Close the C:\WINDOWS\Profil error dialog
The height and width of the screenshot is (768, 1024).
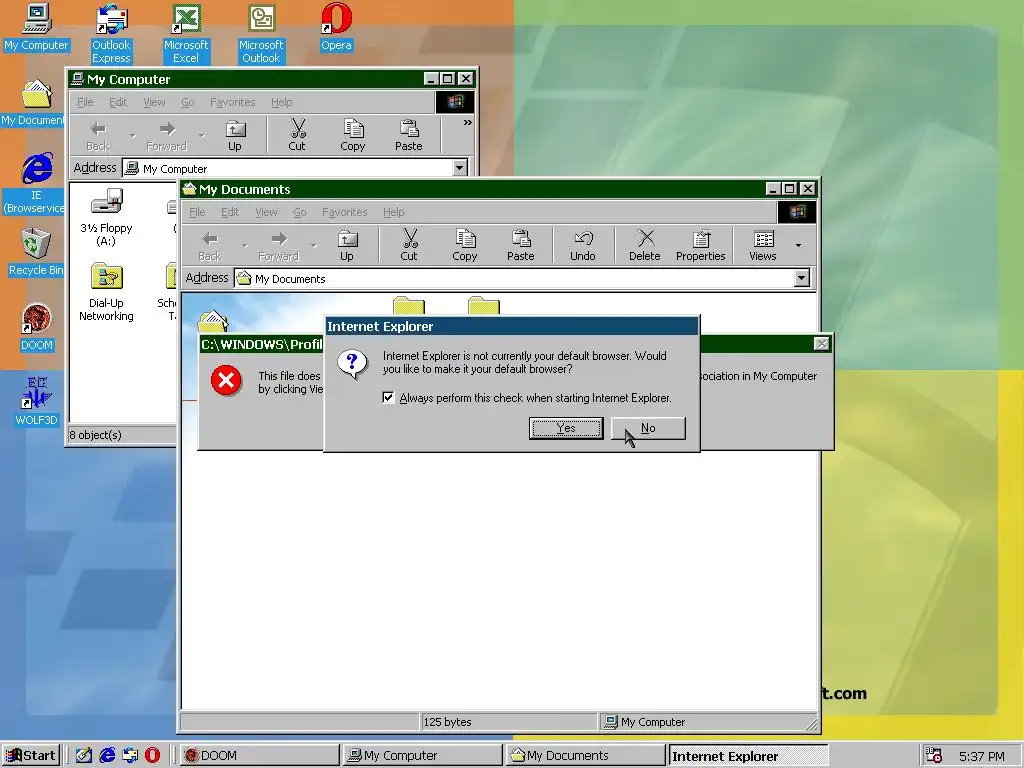(x=822, y=344)
